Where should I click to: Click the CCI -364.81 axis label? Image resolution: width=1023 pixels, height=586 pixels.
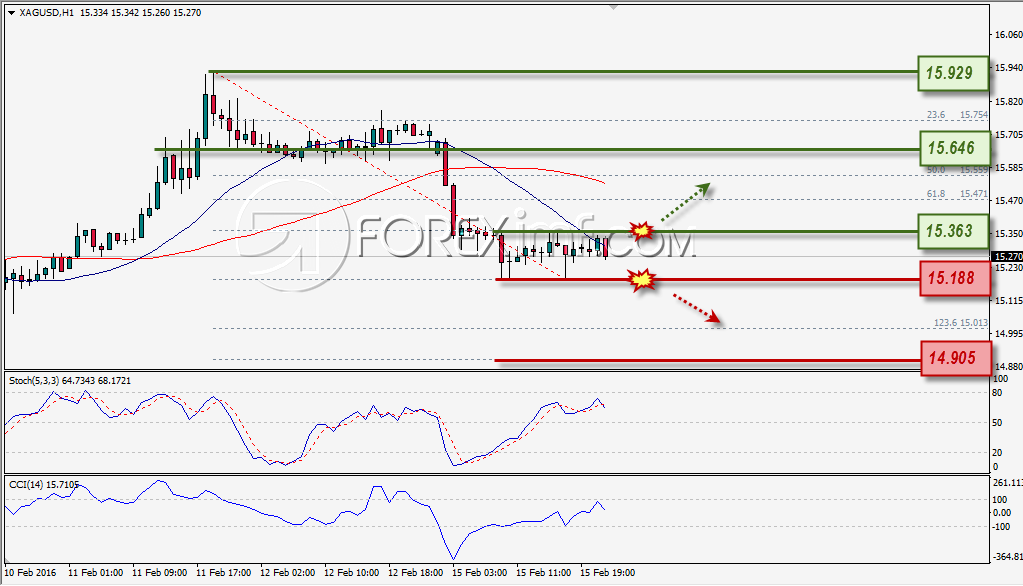(x=1008, y=557)
